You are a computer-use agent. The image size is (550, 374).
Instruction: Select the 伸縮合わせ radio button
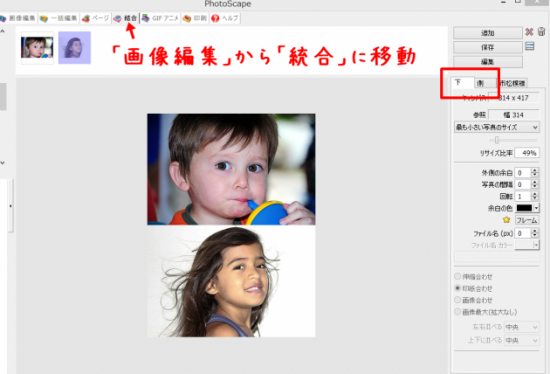click(x=458, y=276)
